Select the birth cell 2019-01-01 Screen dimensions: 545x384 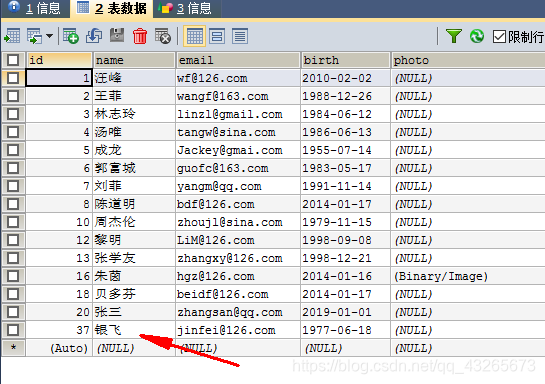pyautogui.click(x=345, y=312)
